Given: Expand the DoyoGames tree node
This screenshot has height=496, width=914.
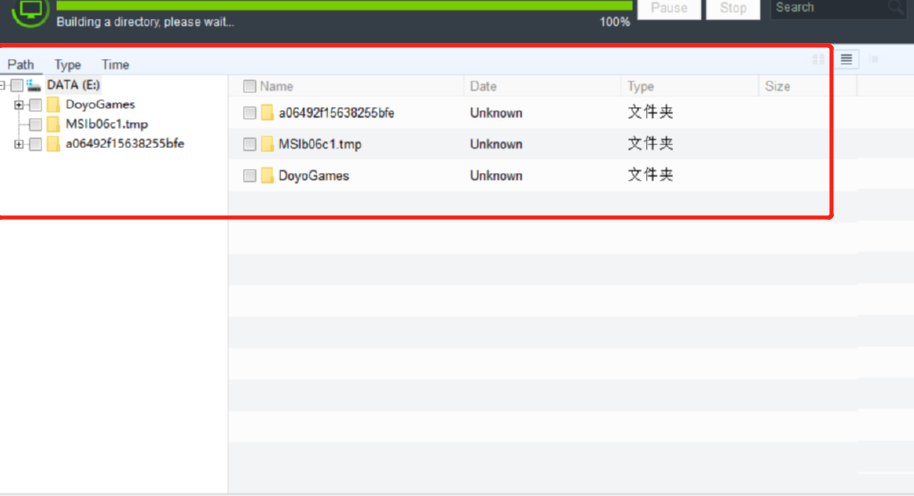Looking at the screenshot, I should (x=19, y=105).
